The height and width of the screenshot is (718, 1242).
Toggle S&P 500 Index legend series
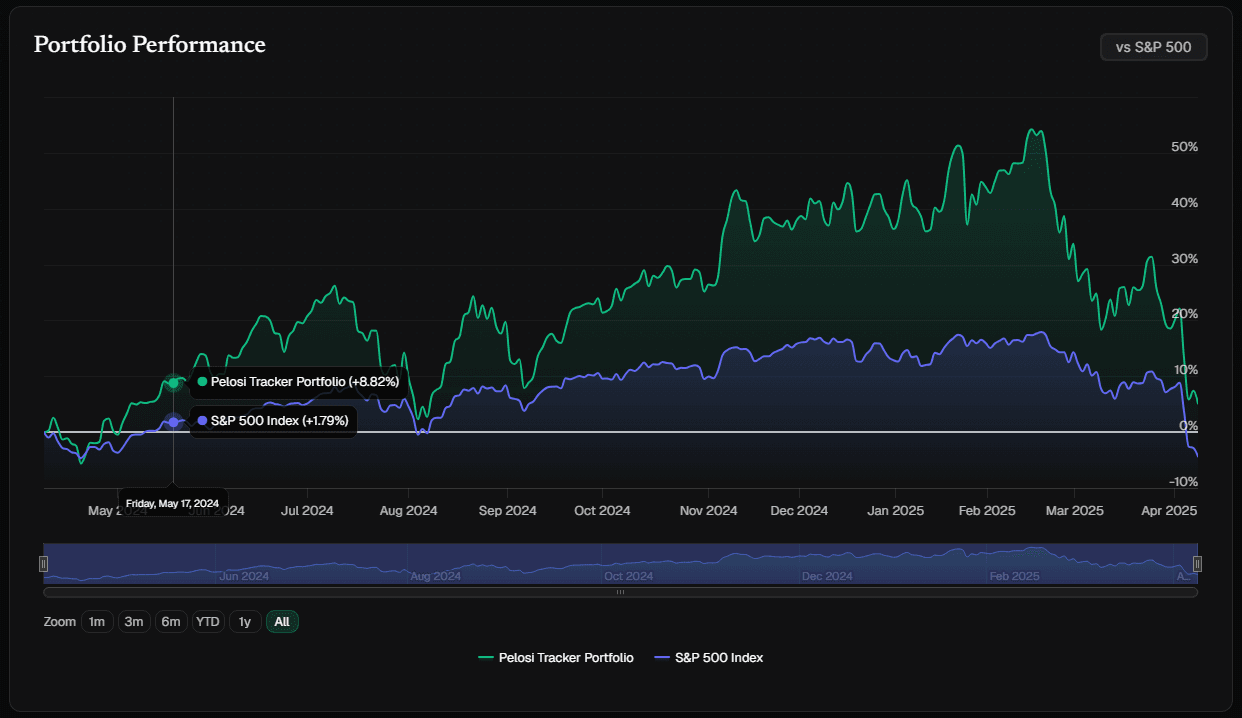(x=708, y=657)
